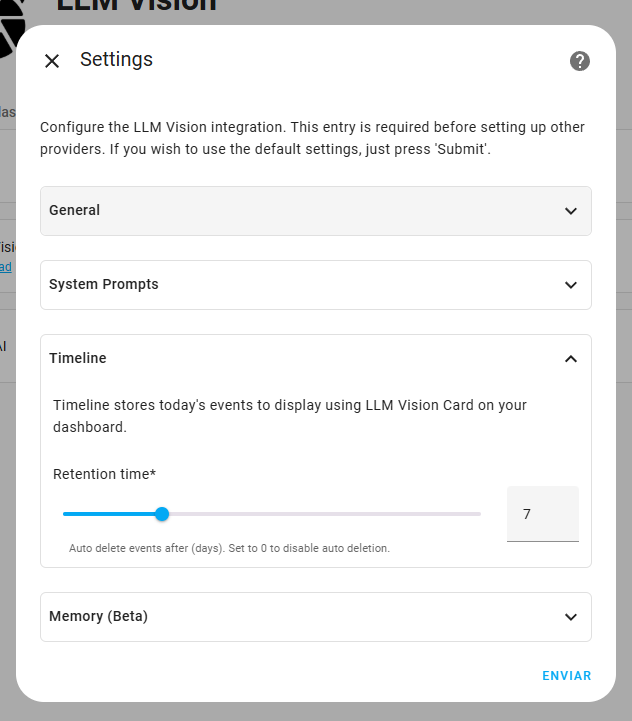Viewport: 632px width, 721px height.
Task: Click the Timeline section title
Action: (x=78, y=358)
